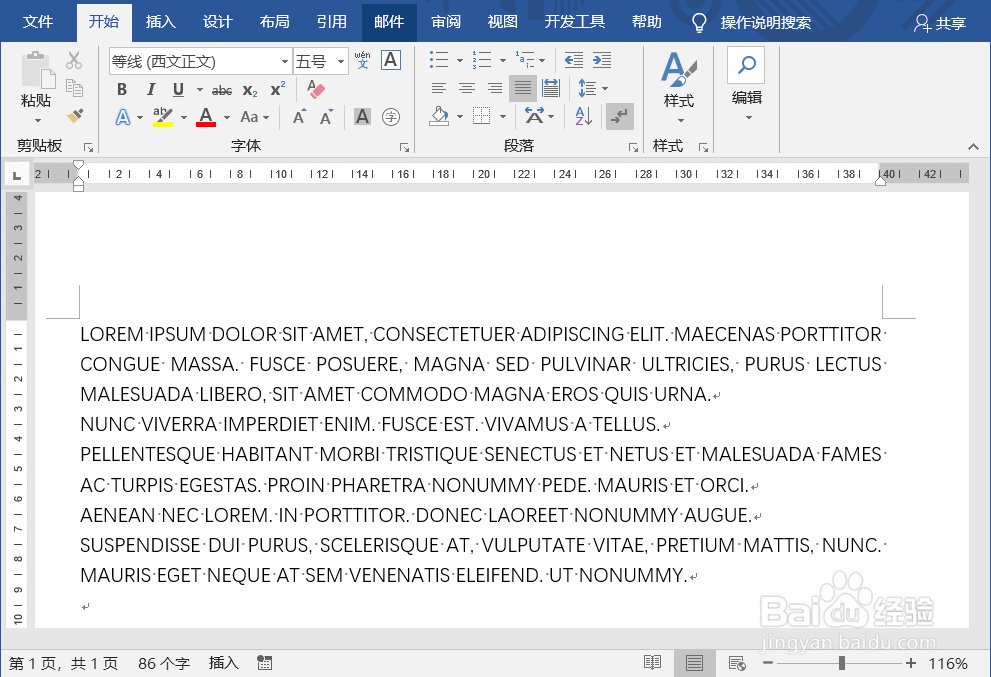
Task: Apply subscript formatting
Action: point(250,90)
